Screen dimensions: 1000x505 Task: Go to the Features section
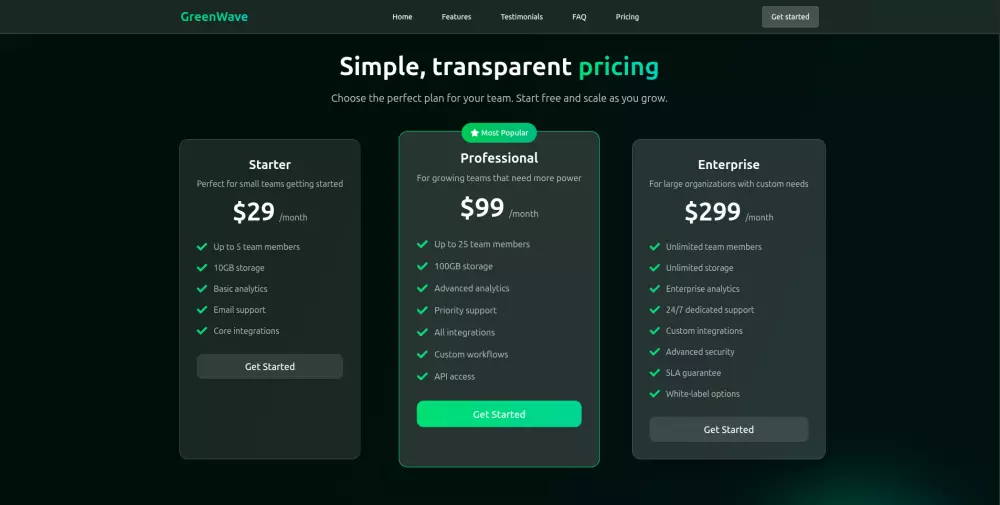coord(456,17)
